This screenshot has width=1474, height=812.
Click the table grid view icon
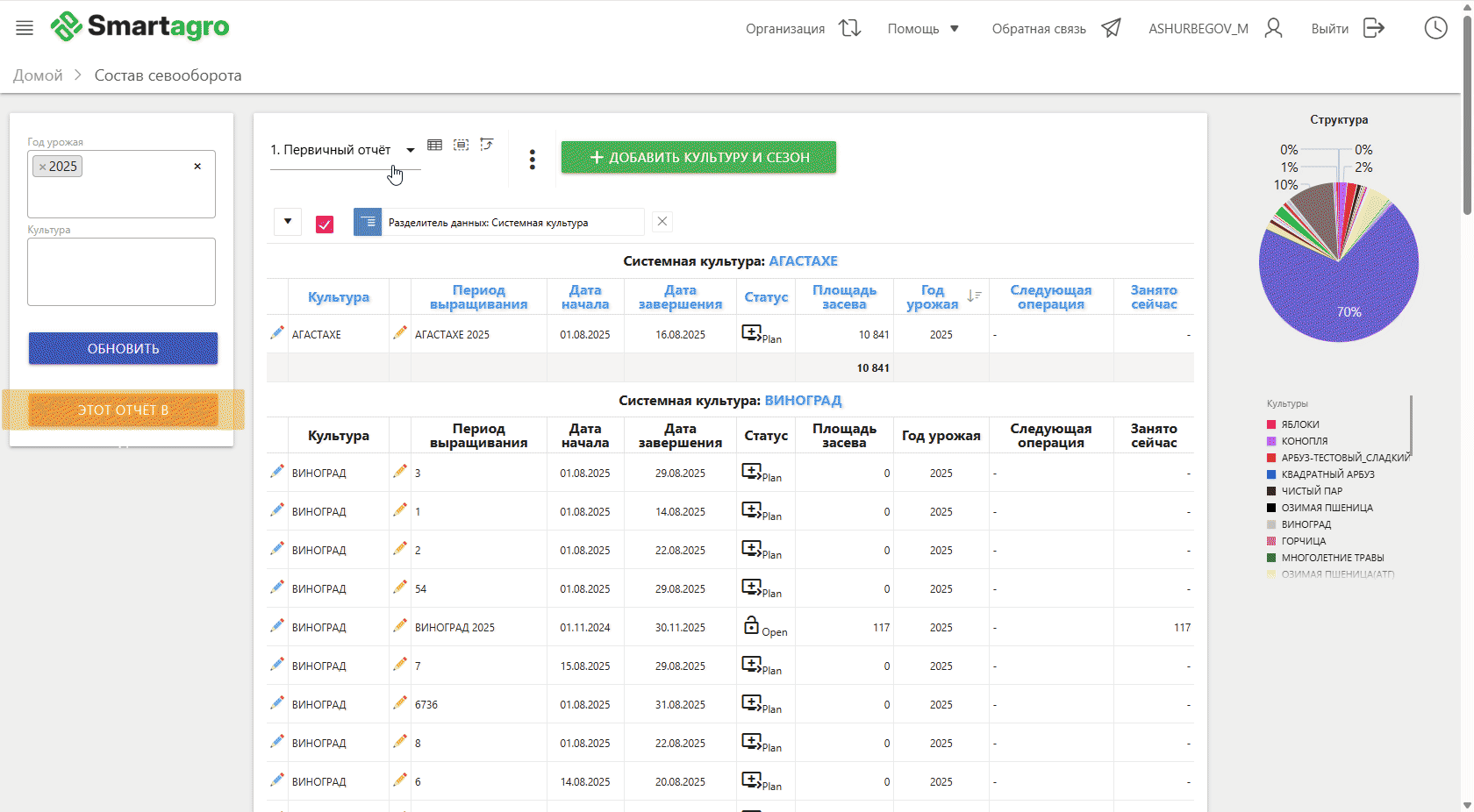pos(434,145)
